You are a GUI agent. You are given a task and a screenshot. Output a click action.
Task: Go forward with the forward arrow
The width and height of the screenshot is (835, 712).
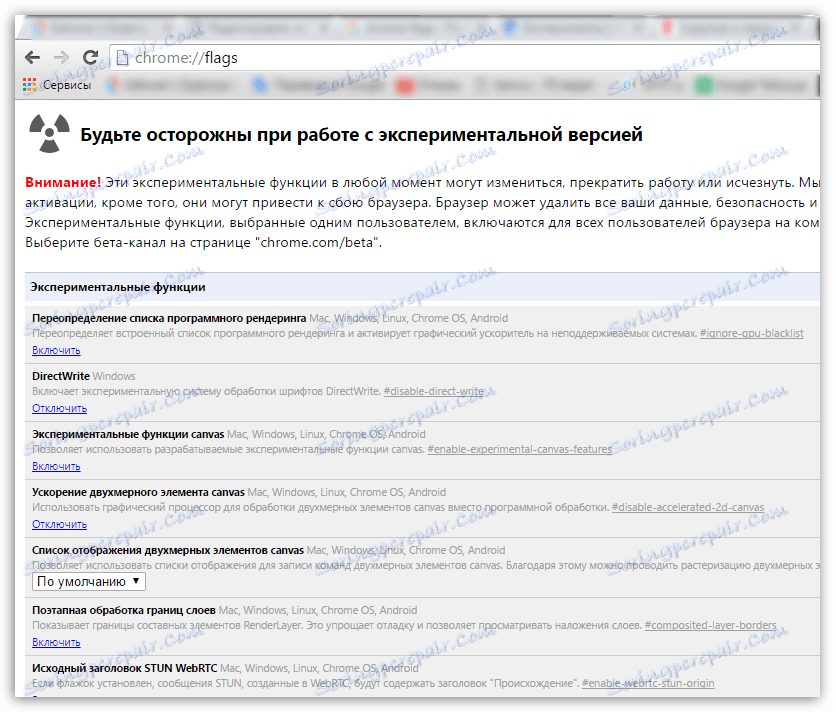click(62, 58)
